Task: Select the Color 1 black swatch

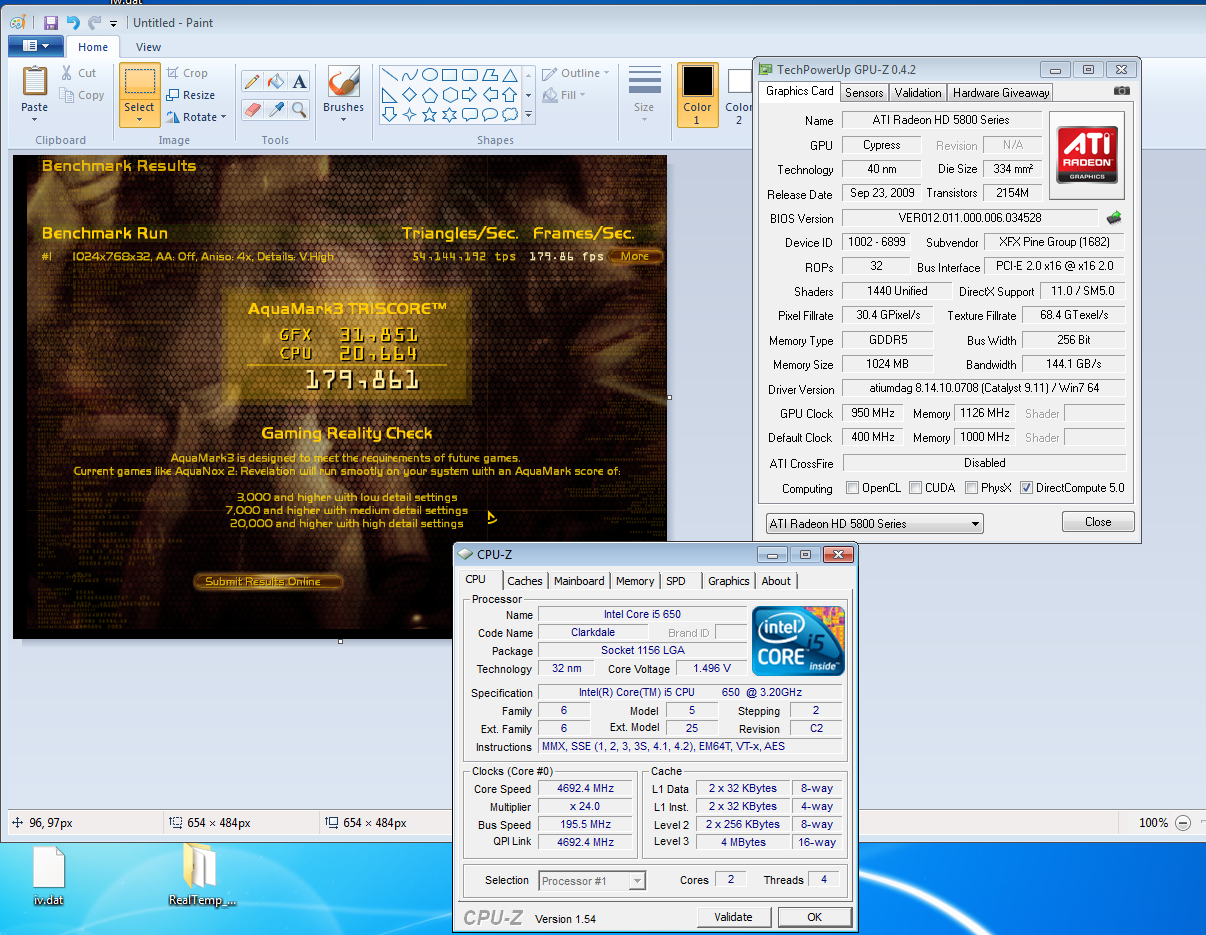Action: click(698, 81)
